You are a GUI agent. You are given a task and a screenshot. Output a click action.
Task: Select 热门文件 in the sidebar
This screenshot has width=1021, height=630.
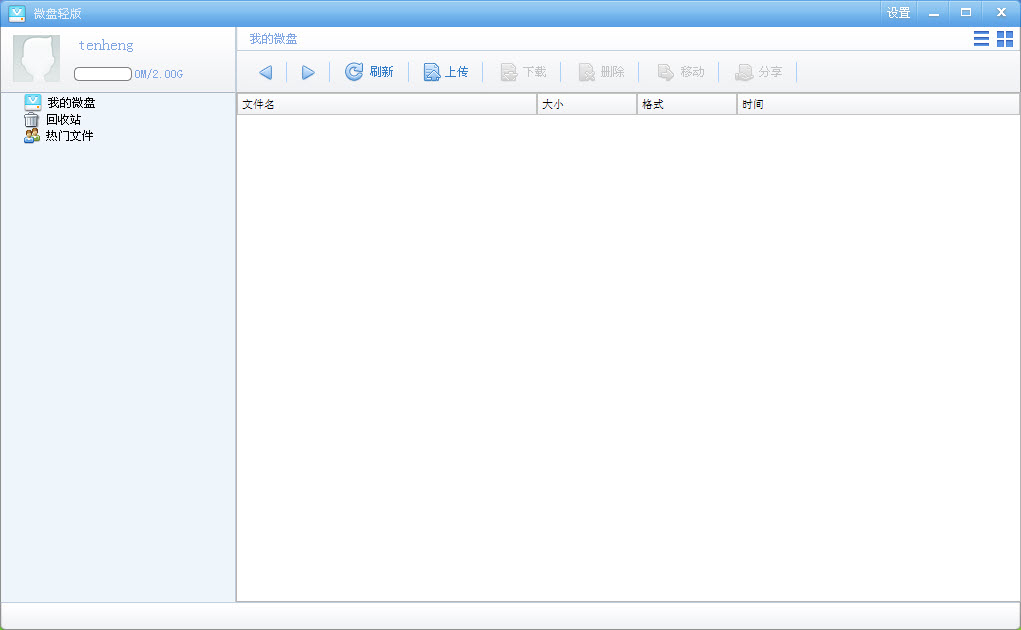coord(68,136)
